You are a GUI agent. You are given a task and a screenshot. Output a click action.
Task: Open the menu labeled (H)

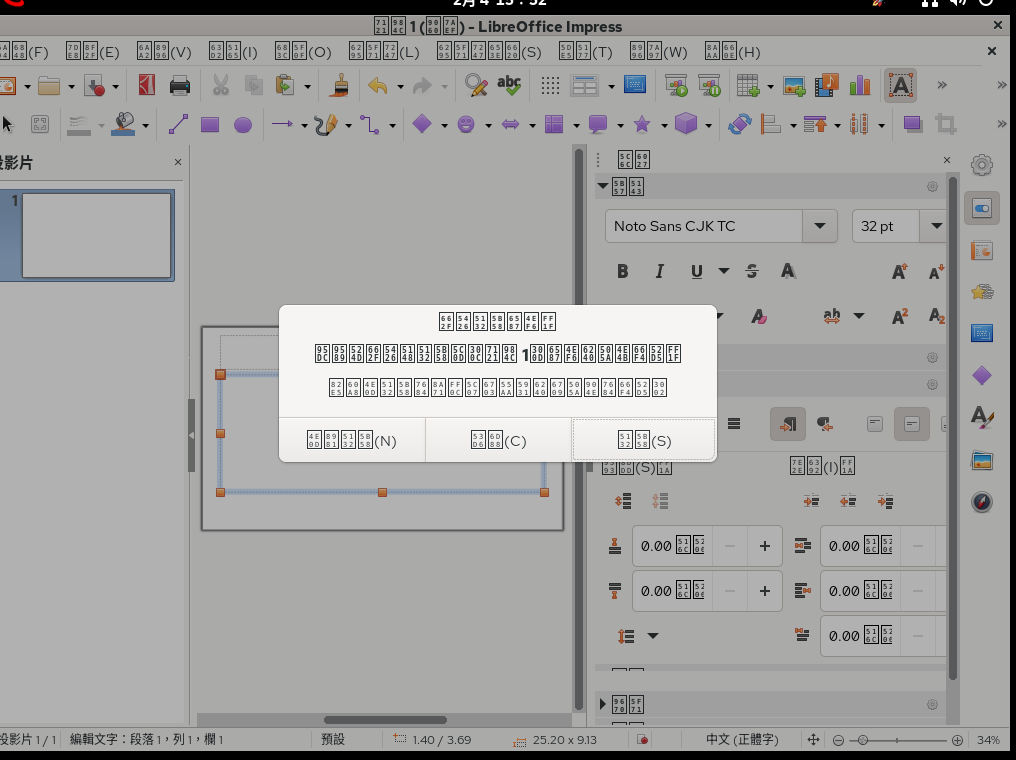[732, 52]
